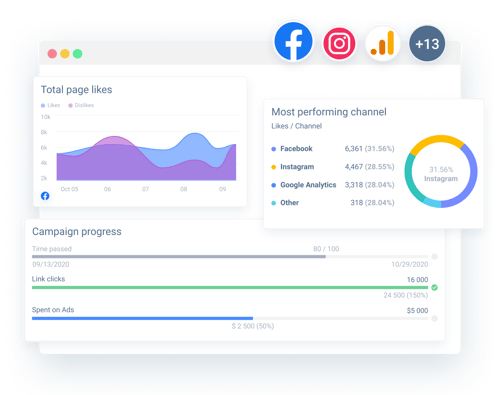500x395 pixels.
Task: Click the teal segment of the donut chart
Action: pyautogui.click(x=411, y=180)
